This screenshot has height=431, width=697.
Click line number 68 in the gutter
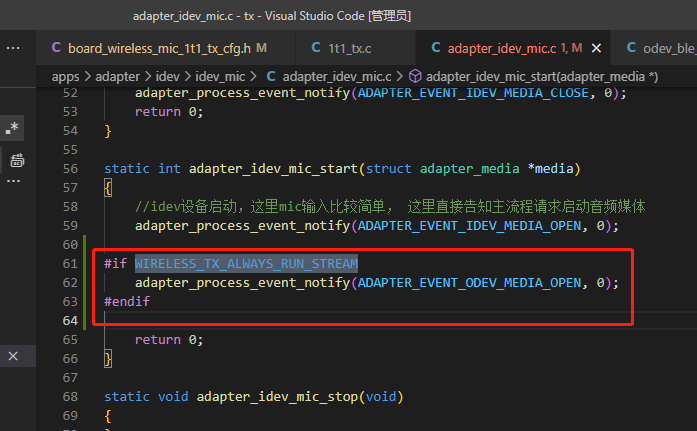tap(70, 397)
